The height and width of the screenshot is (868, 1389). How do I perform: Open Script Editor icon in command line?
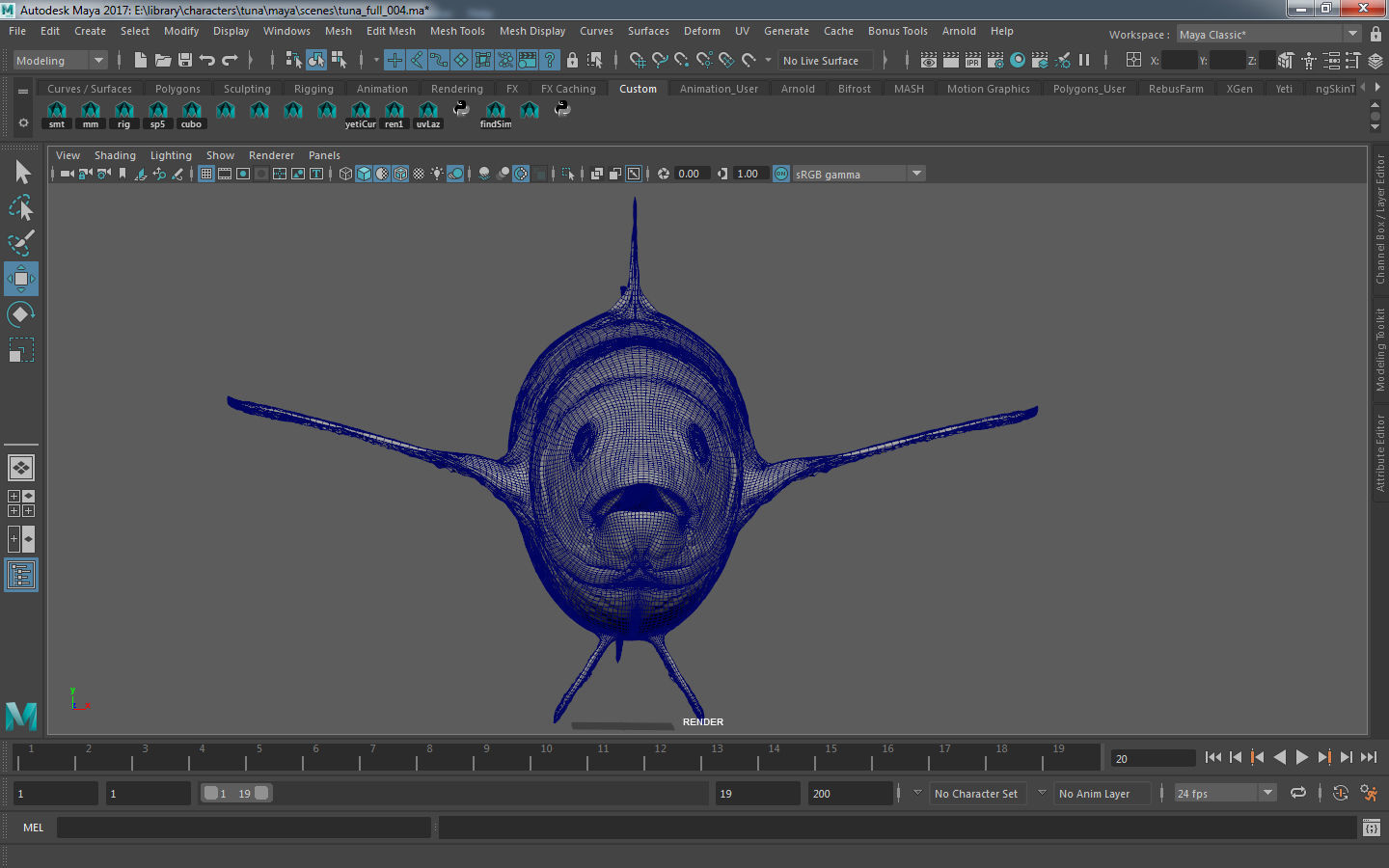pyautogui.click(x=1372, y=827)
